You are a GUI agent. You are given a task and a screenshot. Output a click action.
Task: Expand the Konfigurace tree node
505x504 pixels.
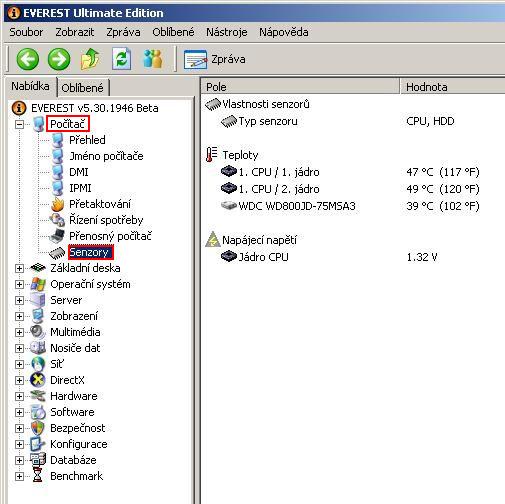tap(19, 444)
